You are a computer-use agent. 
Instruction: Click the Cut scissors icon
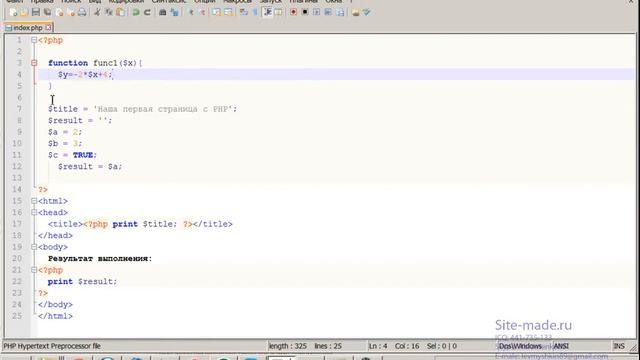tap(97, 12)
